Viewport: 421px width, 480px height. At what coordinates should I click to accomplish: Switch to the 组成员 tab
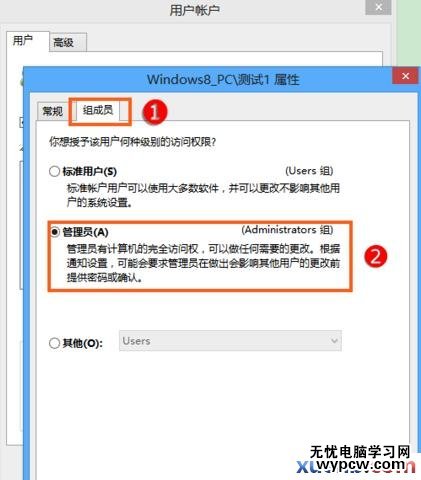pyautogui.click(x=98, y=111)
